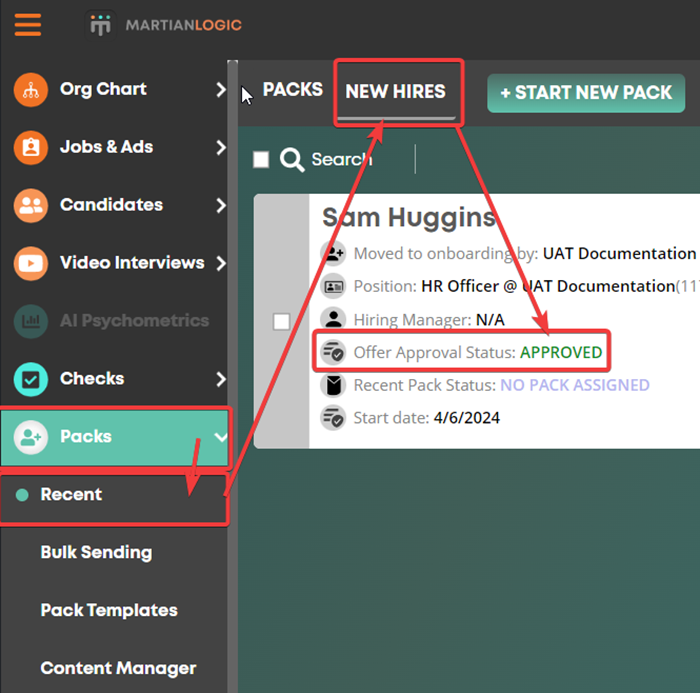The image size is (700, 693).
Task: Click the AI Psychometrics chart icon
Action: click(x=31, y=321)
